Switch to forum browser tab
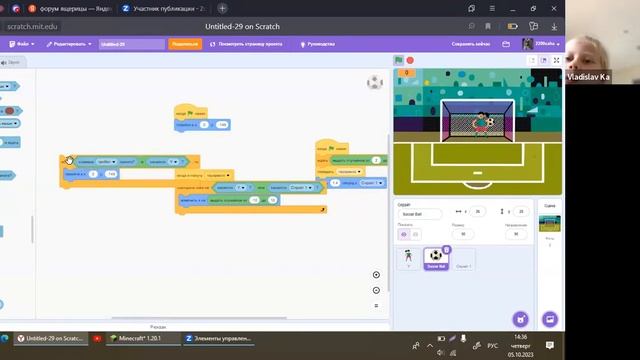Image resolution: width=640 pixels, height=360 pixels. pos(69,9)
